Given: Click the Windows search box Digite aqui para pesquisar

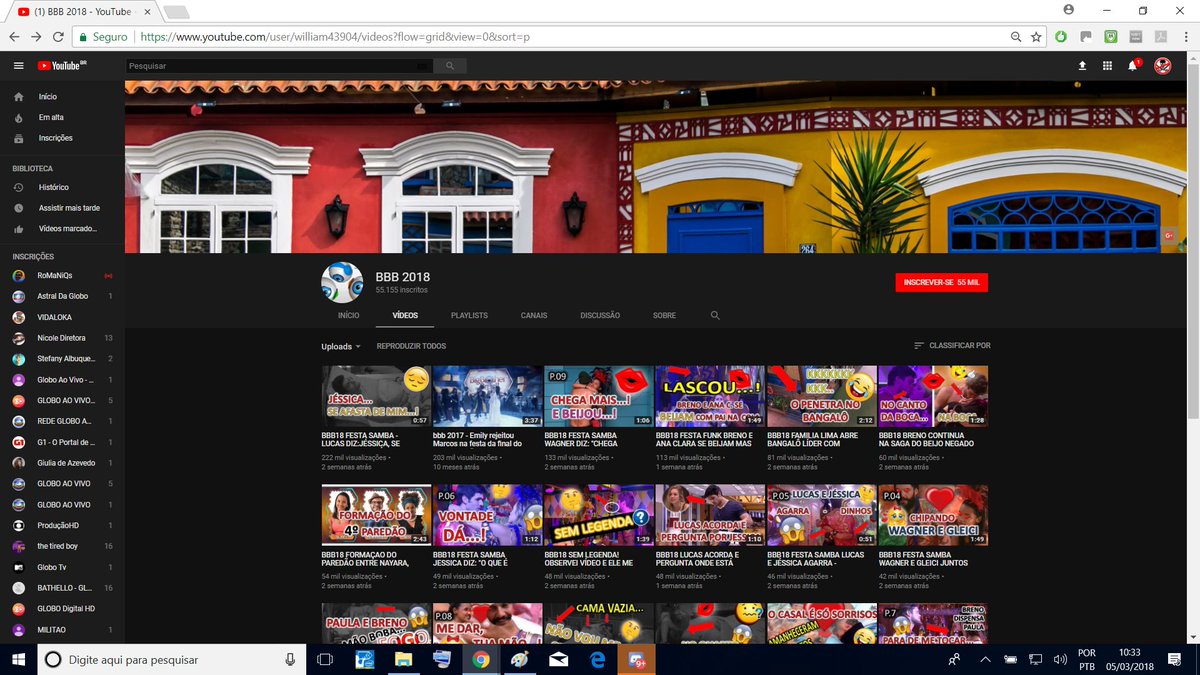Looking at the screenshot, I should [x=170, y=659].
